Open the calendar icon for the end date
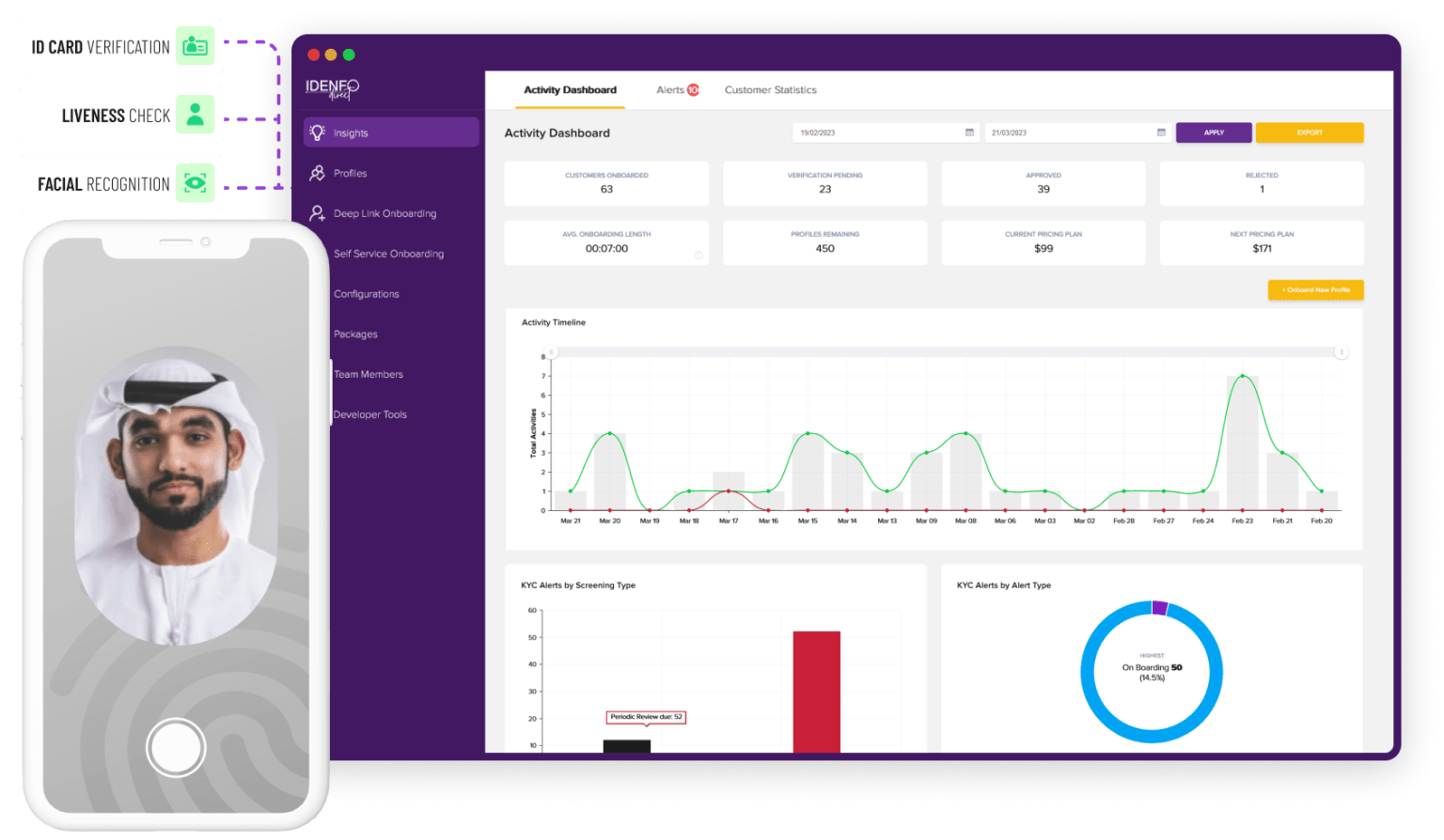The height and width of the screenshot is (840, 1444). [x=1162, y=132]
